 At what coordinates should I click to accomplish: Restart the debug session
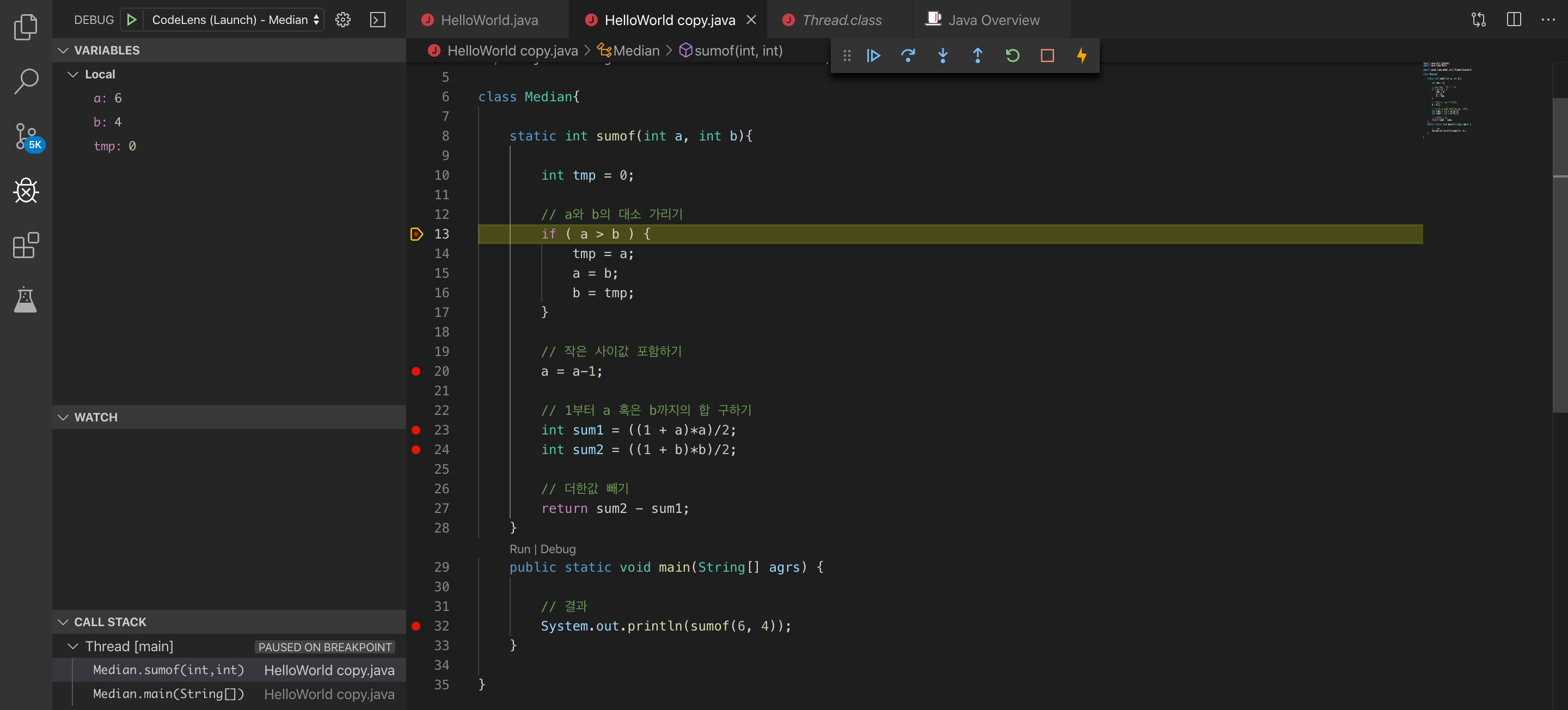pyautogui.click(x=1012, y=56)
